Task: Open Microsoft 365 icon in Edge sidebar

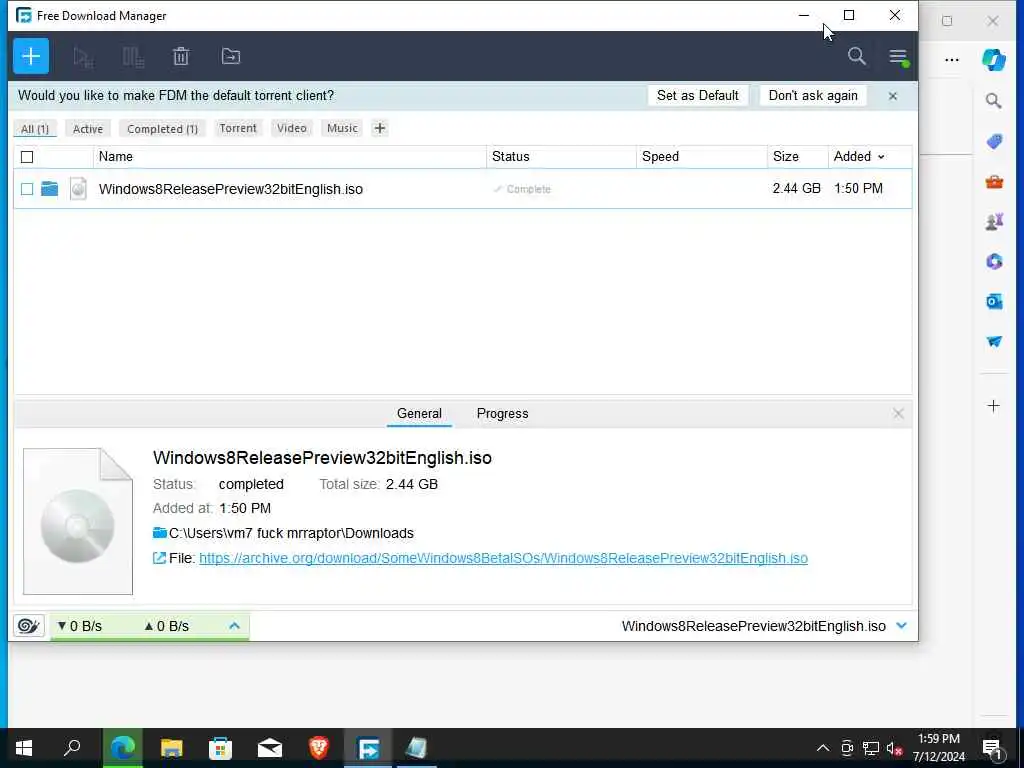Action: 994,261
